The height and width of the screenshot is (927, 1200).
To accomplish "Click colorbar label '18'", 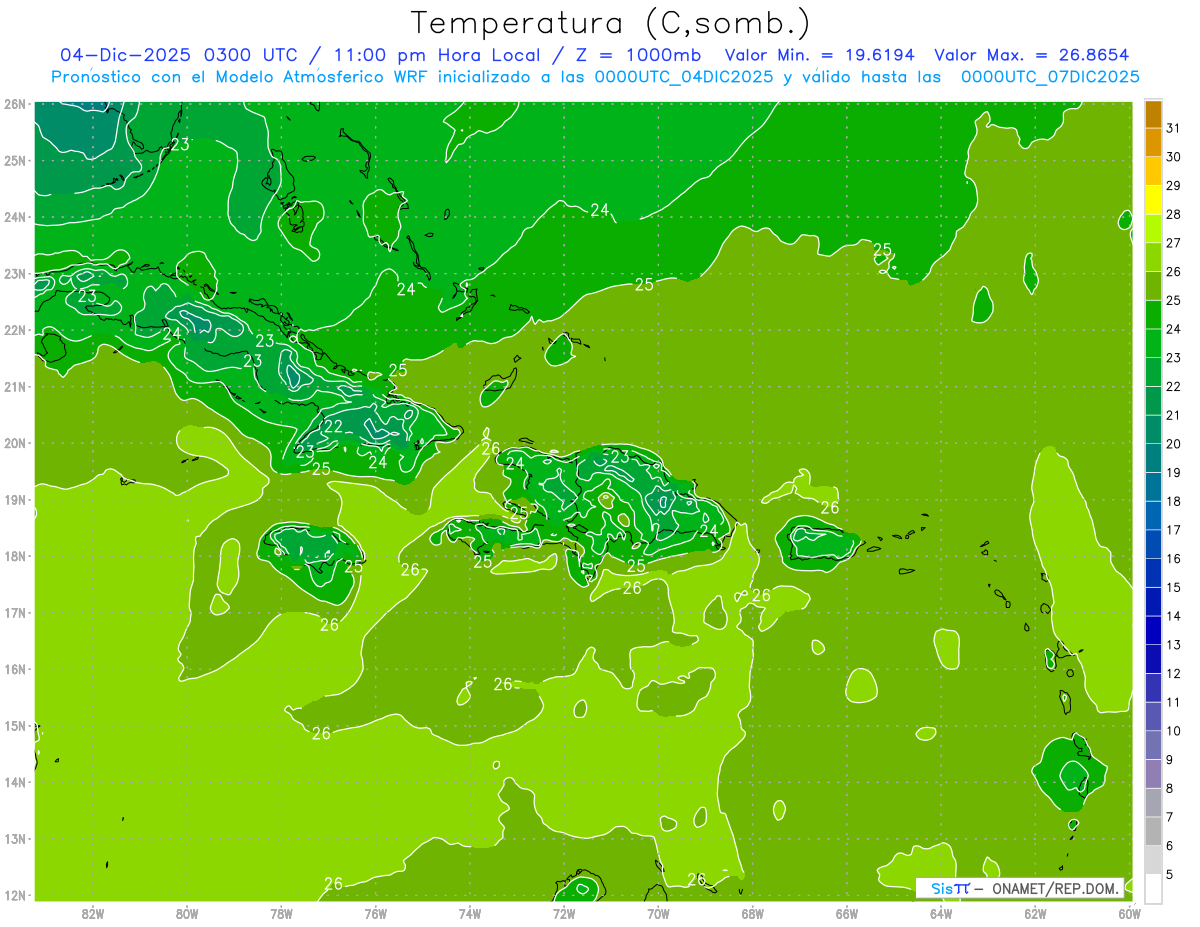I will [1173, 501].
